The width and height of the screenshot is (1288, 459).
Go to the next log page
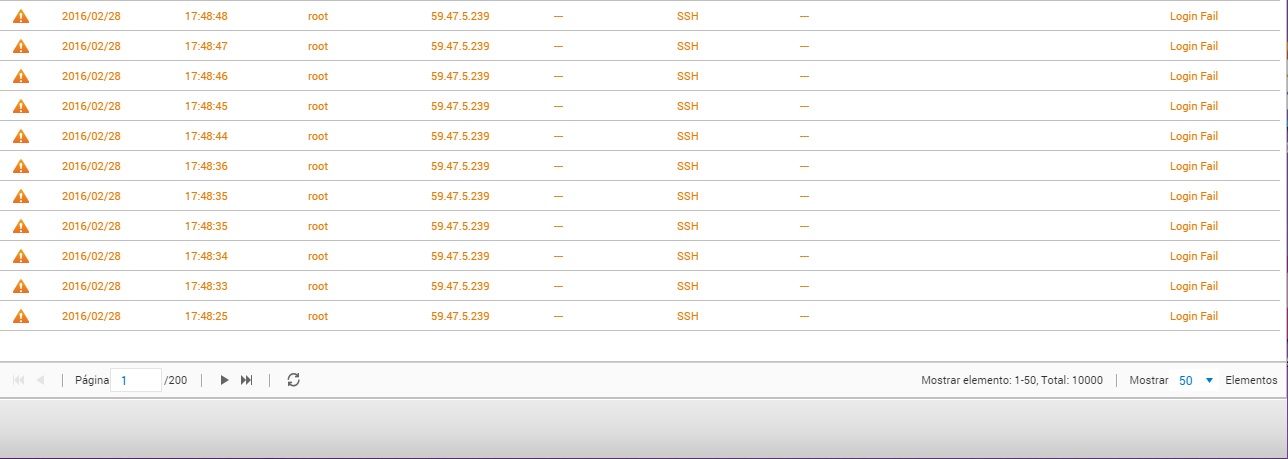[224, 380]
